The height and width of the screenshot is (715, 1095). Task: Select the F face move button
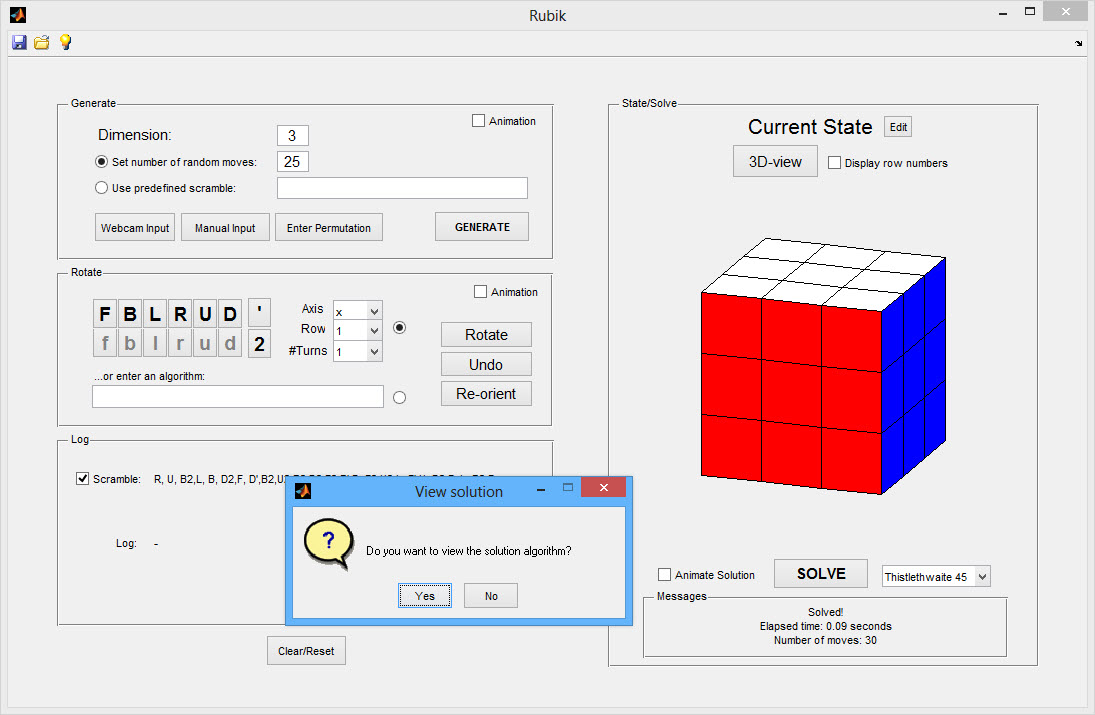(105, 314)
